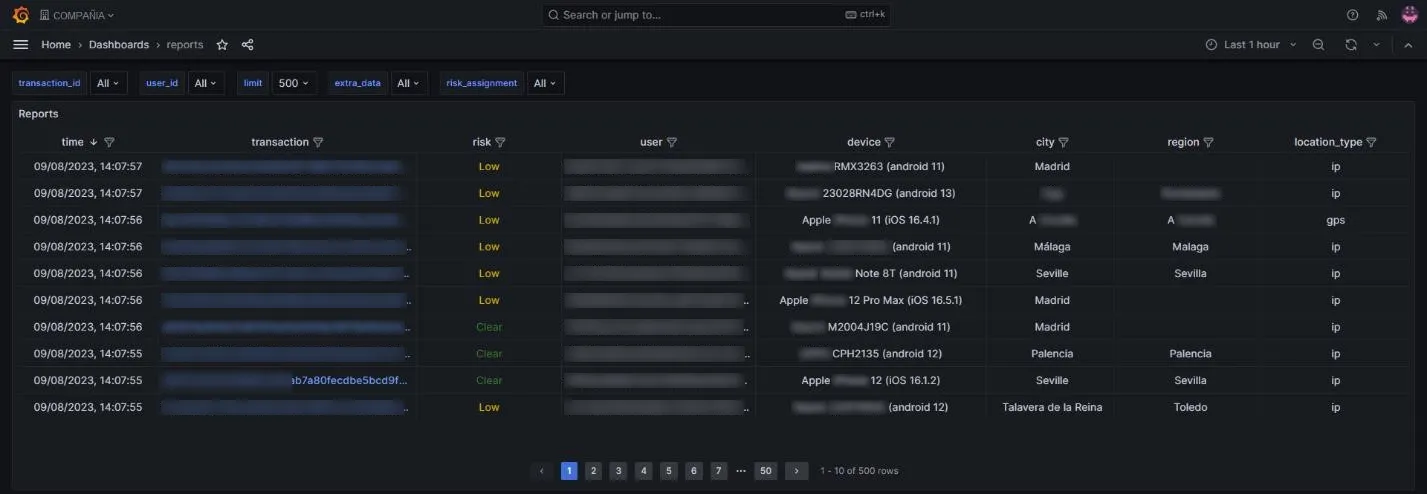Viewport: 1427px width, 494px height.
Task: Sort by the time column header
Action: click(73, 142)
